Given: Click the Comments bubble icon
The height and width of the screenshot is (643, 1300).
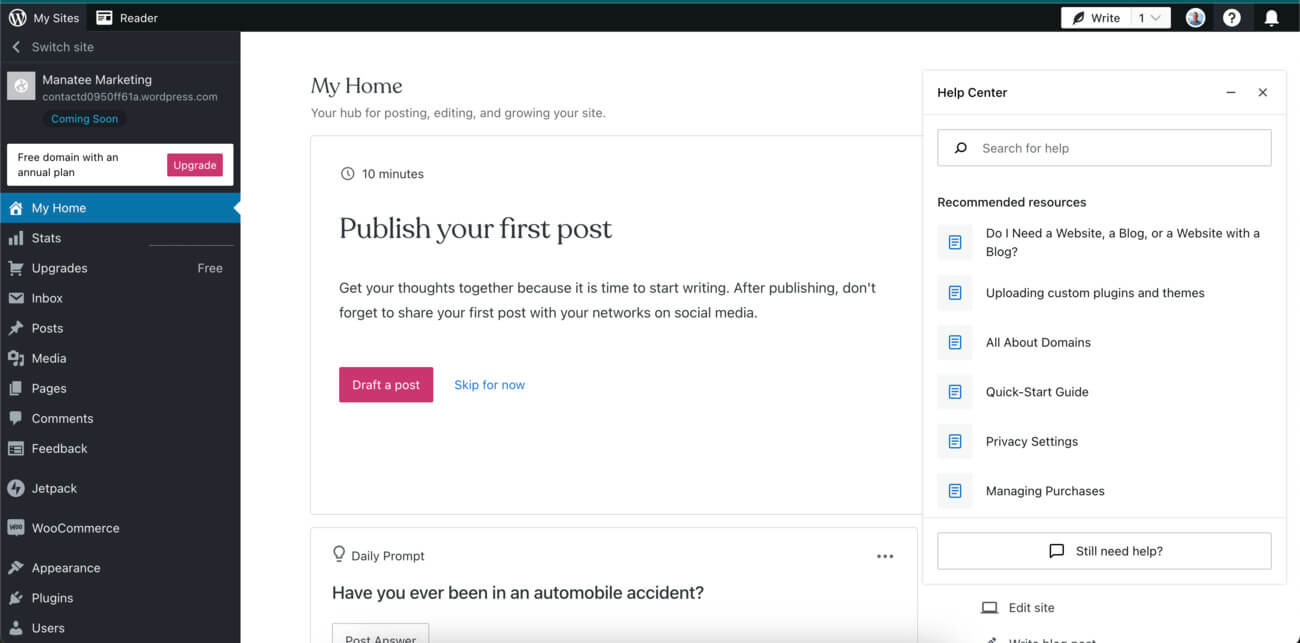Looking at the screenshot, I should click(x=16, y=418).
